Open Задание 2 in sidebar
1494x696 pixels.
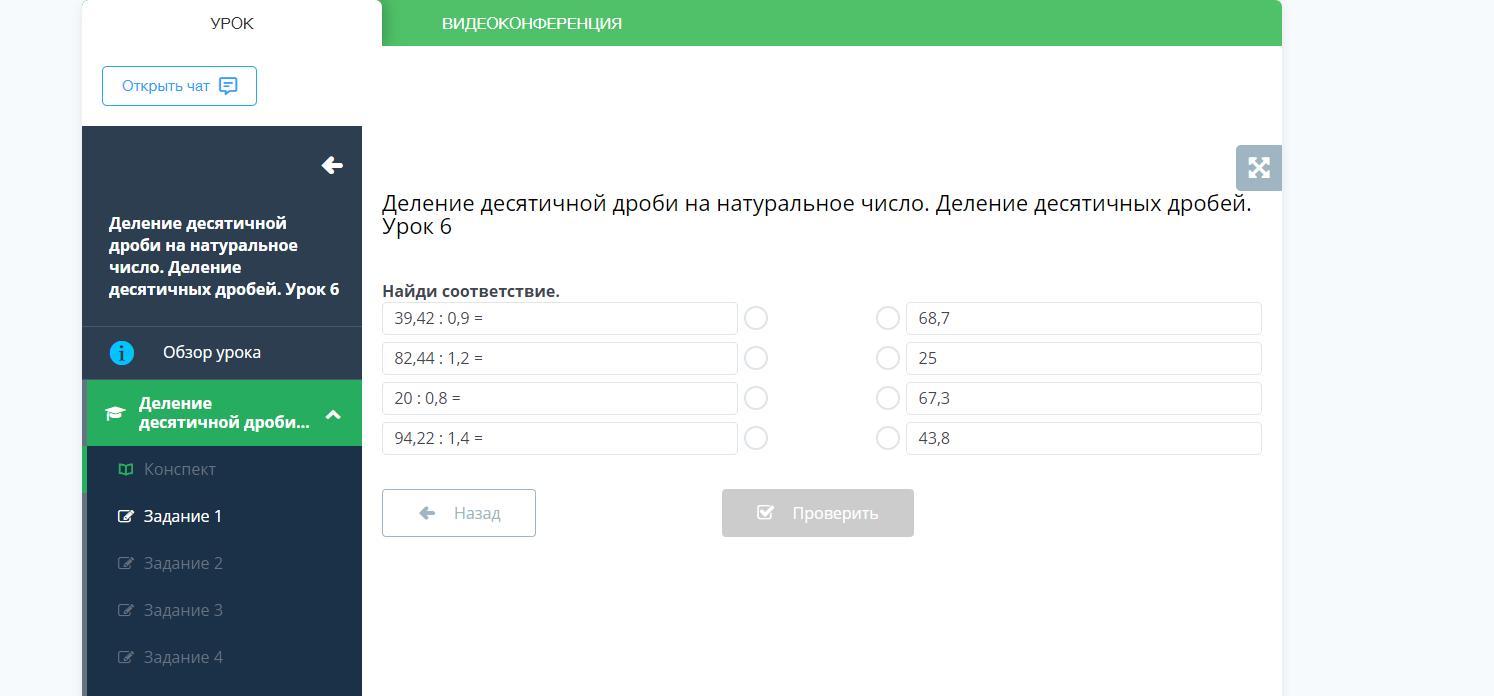click(x=183, y=563)
